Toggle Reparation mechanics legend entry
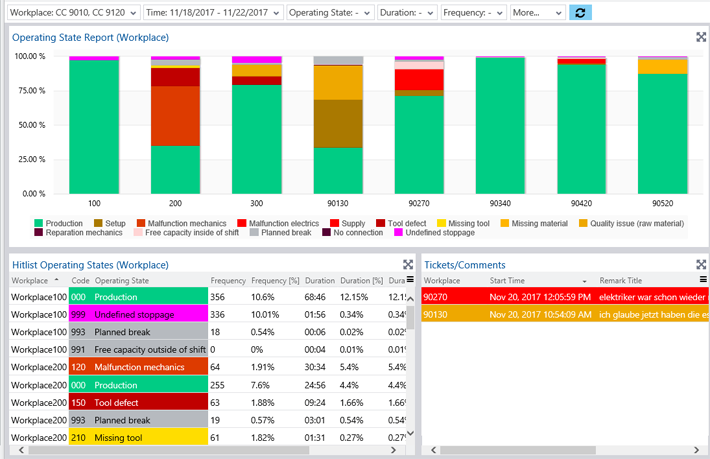This screenshot has width=710, height=459. [x=78, y=232]
